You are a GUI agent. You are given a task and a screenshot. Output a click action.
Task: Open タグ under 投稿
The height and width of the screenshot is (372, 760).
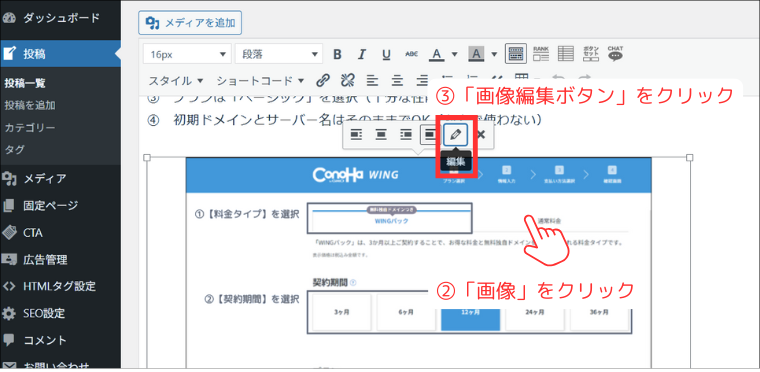(15, 149)
